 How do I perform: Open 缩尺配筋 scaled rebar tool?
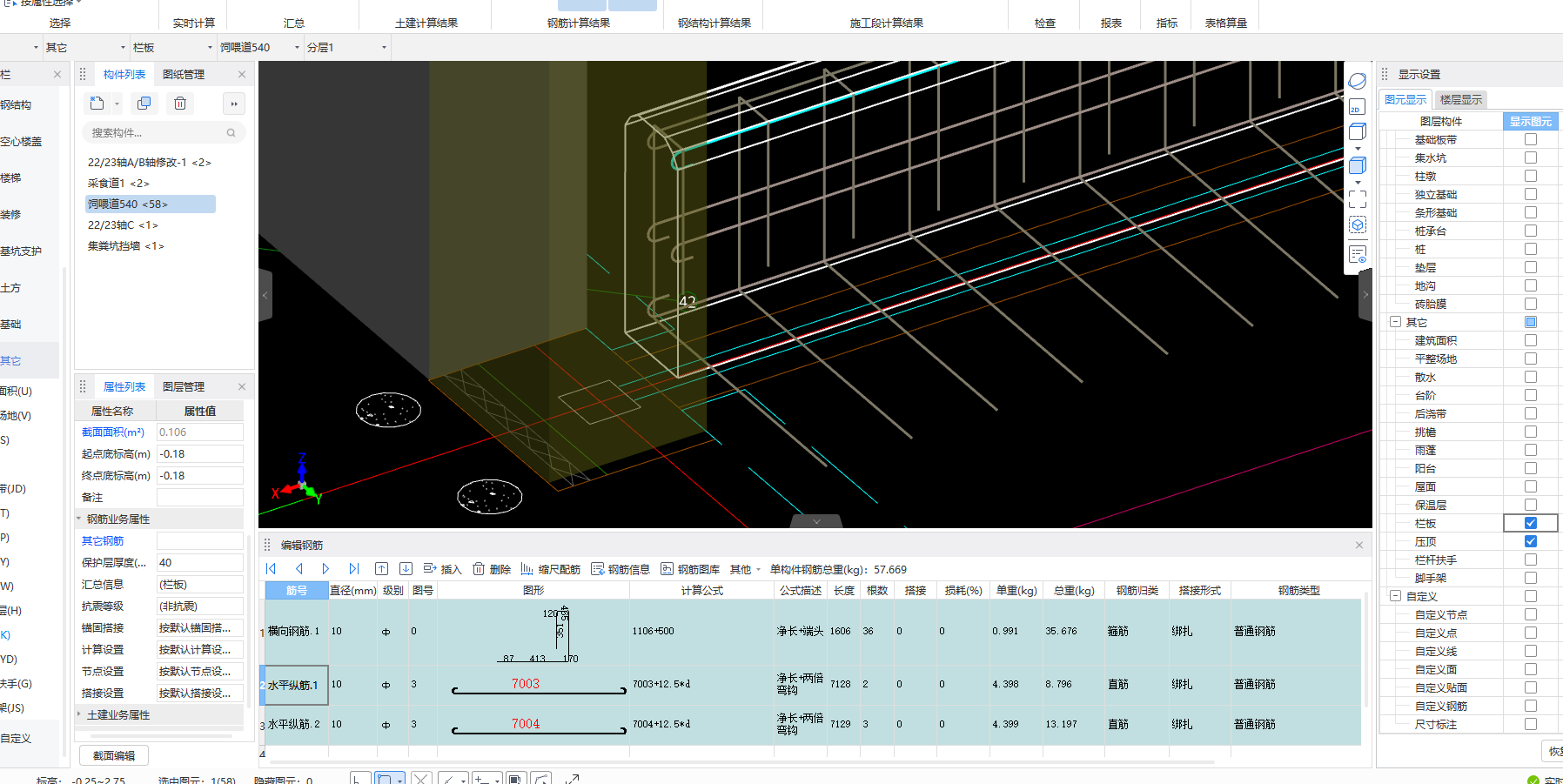coord(551,569)
